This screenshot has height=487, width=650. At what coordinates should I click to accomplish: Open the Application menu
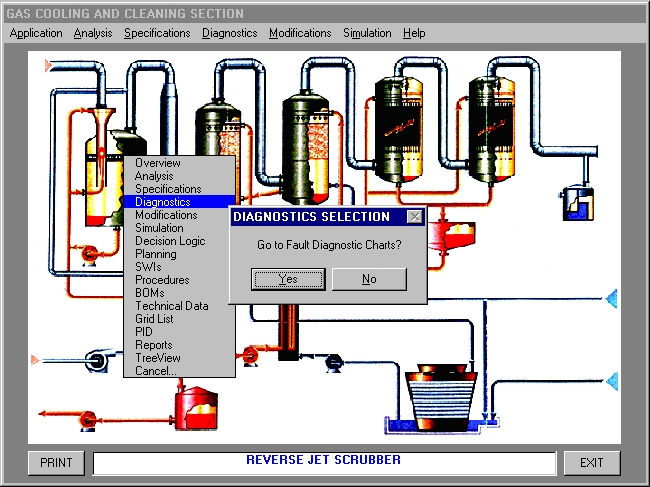point(36,33)
